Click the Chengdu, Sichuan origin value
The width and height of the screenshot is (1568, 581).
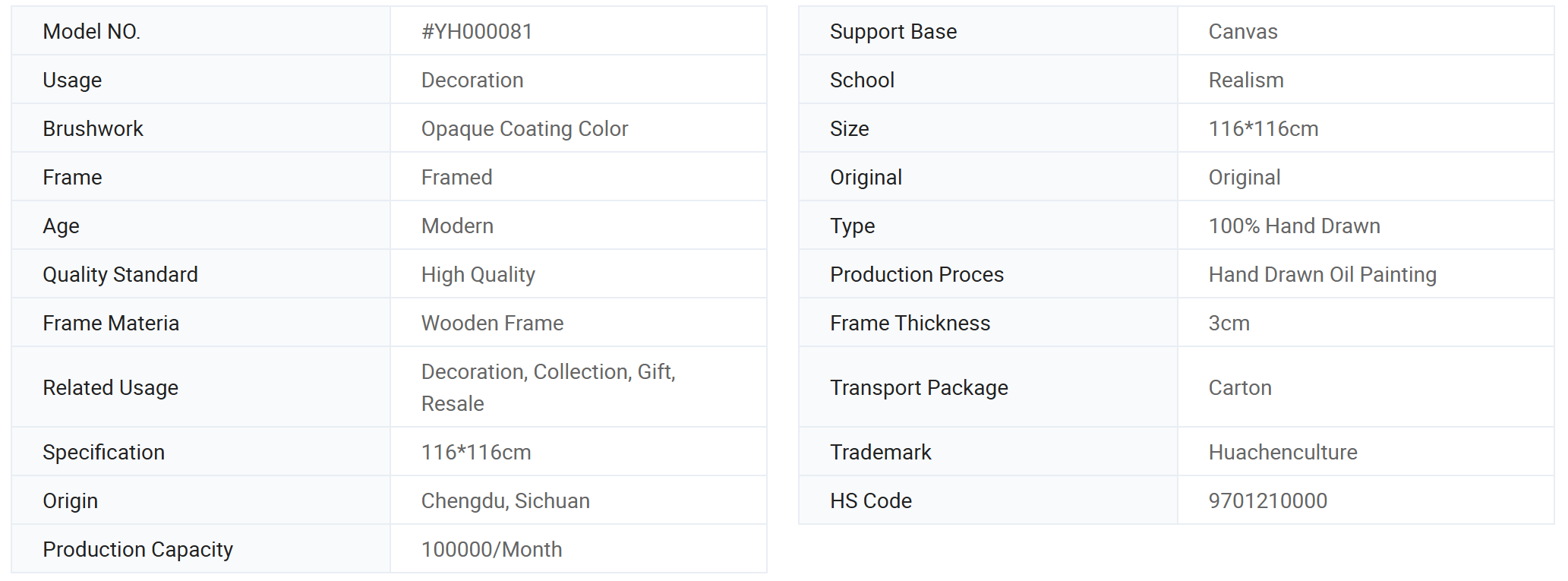[x=505, y=500]
